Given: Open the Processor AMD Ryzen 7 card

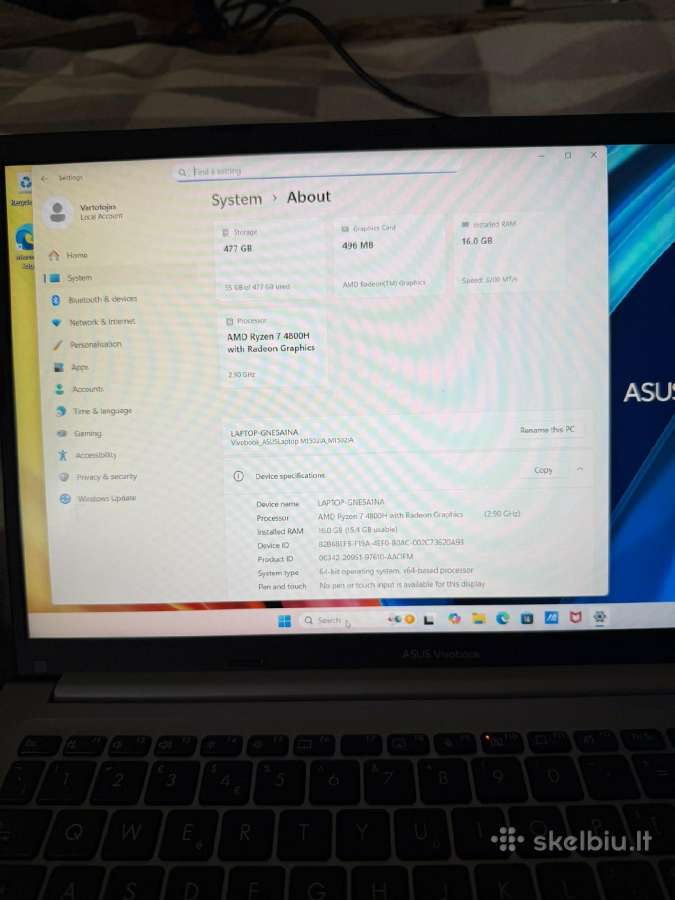Looking at the screenshot, I should [273, 348].
